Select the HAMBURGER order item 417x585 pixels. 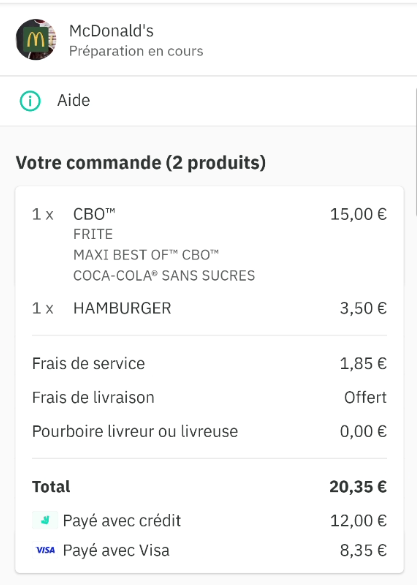tap(209, 308)
